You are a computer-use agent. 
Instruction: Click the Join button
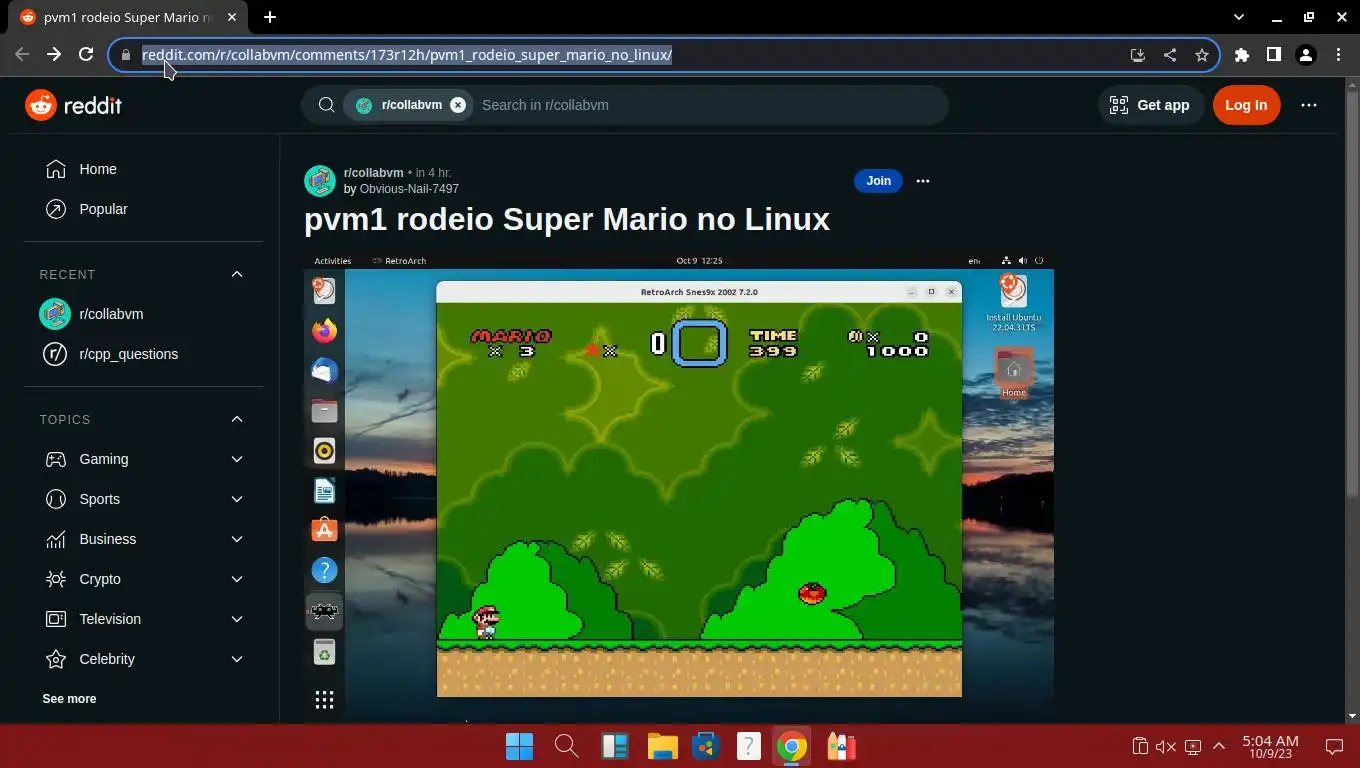878,181
